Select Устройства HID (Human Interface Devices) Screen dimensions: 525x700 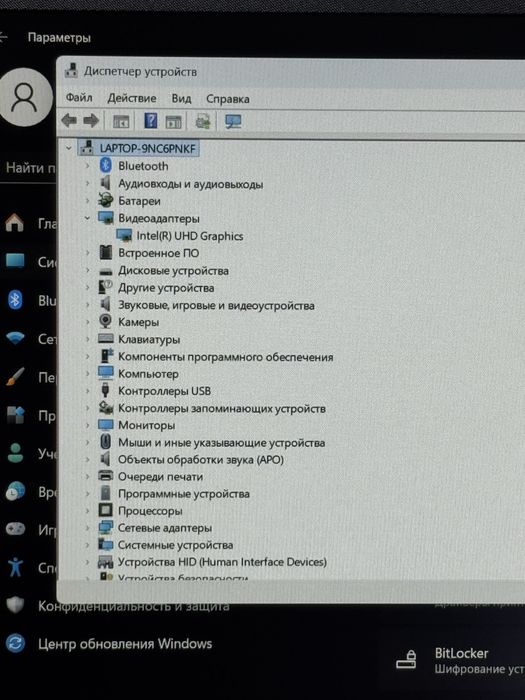pos(222,562)
